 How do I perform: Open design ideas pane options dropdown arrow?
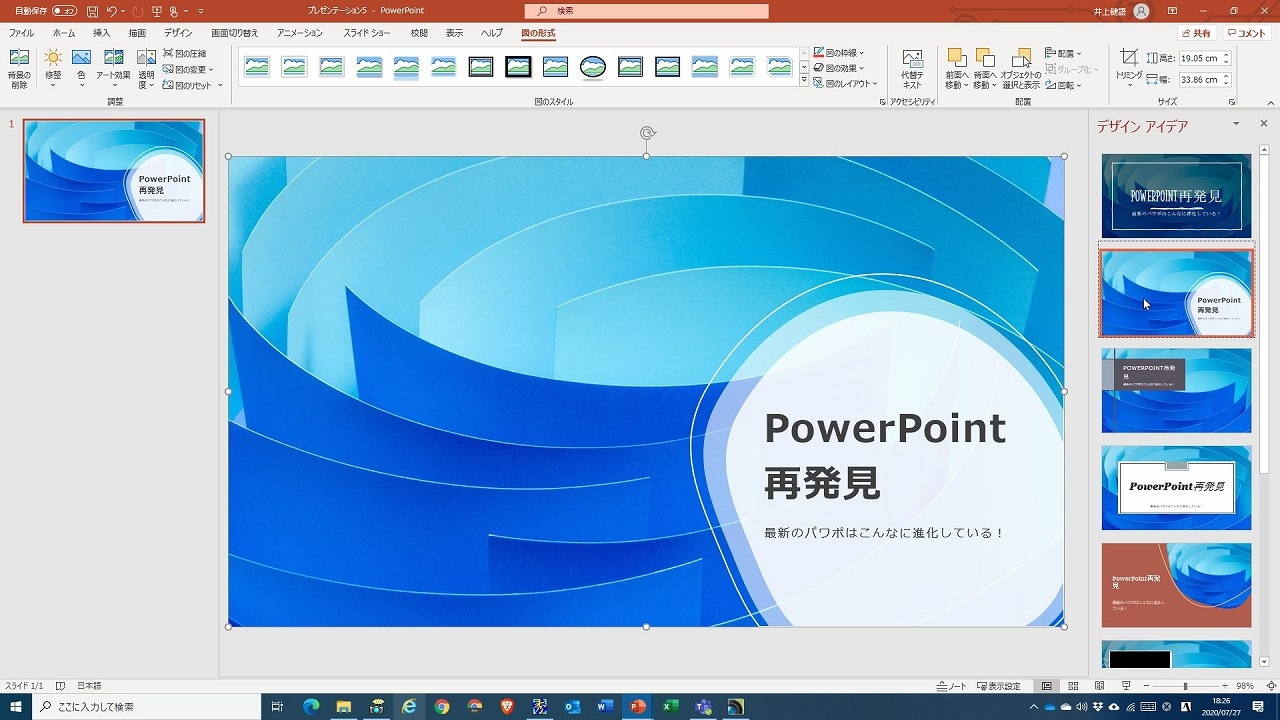click(1236, 124)
